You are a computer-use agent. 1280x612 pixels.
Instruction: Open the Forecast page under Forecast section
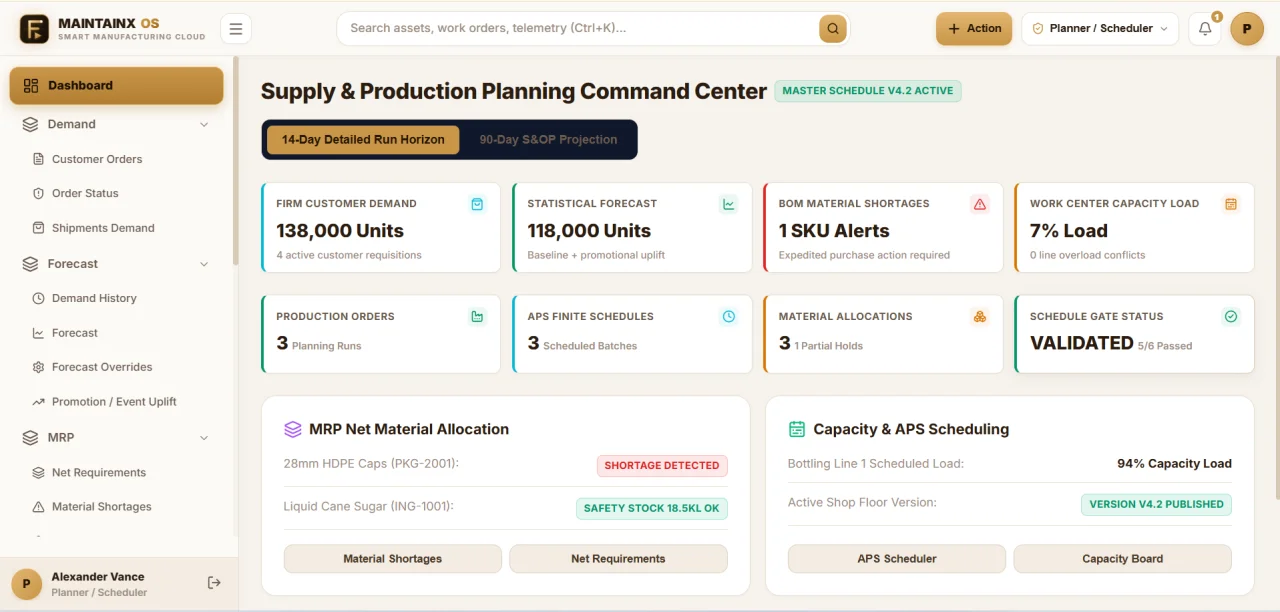tap(75, 333)
